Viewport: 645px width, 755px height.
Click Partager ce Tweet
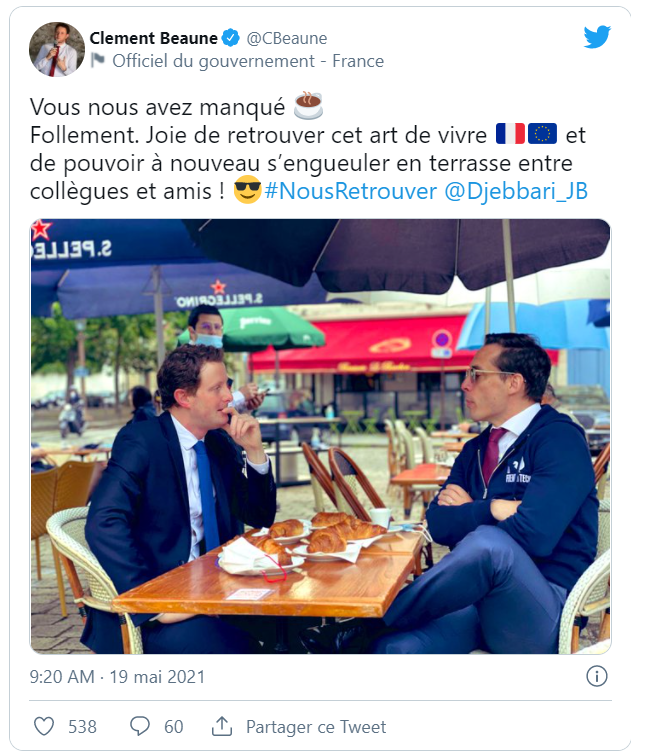click(x=316, y=727)
